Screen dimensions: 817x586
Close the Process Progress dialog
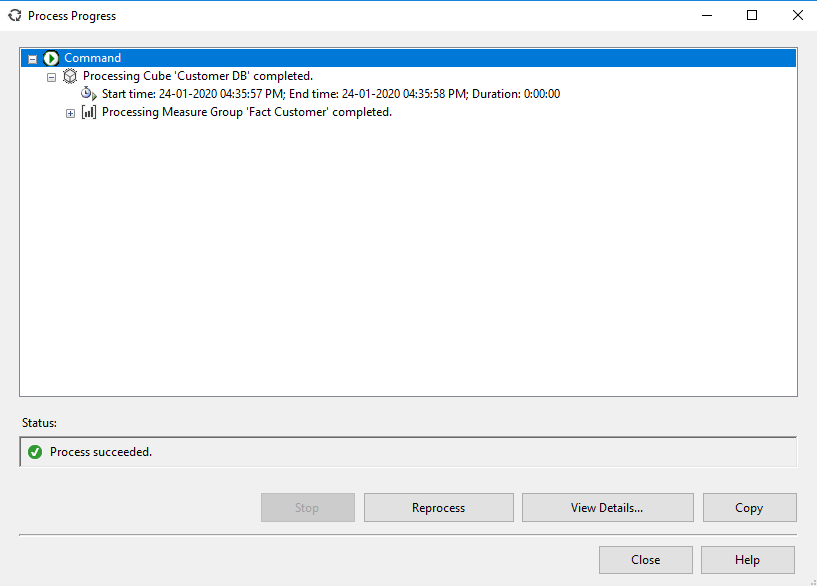645,559
